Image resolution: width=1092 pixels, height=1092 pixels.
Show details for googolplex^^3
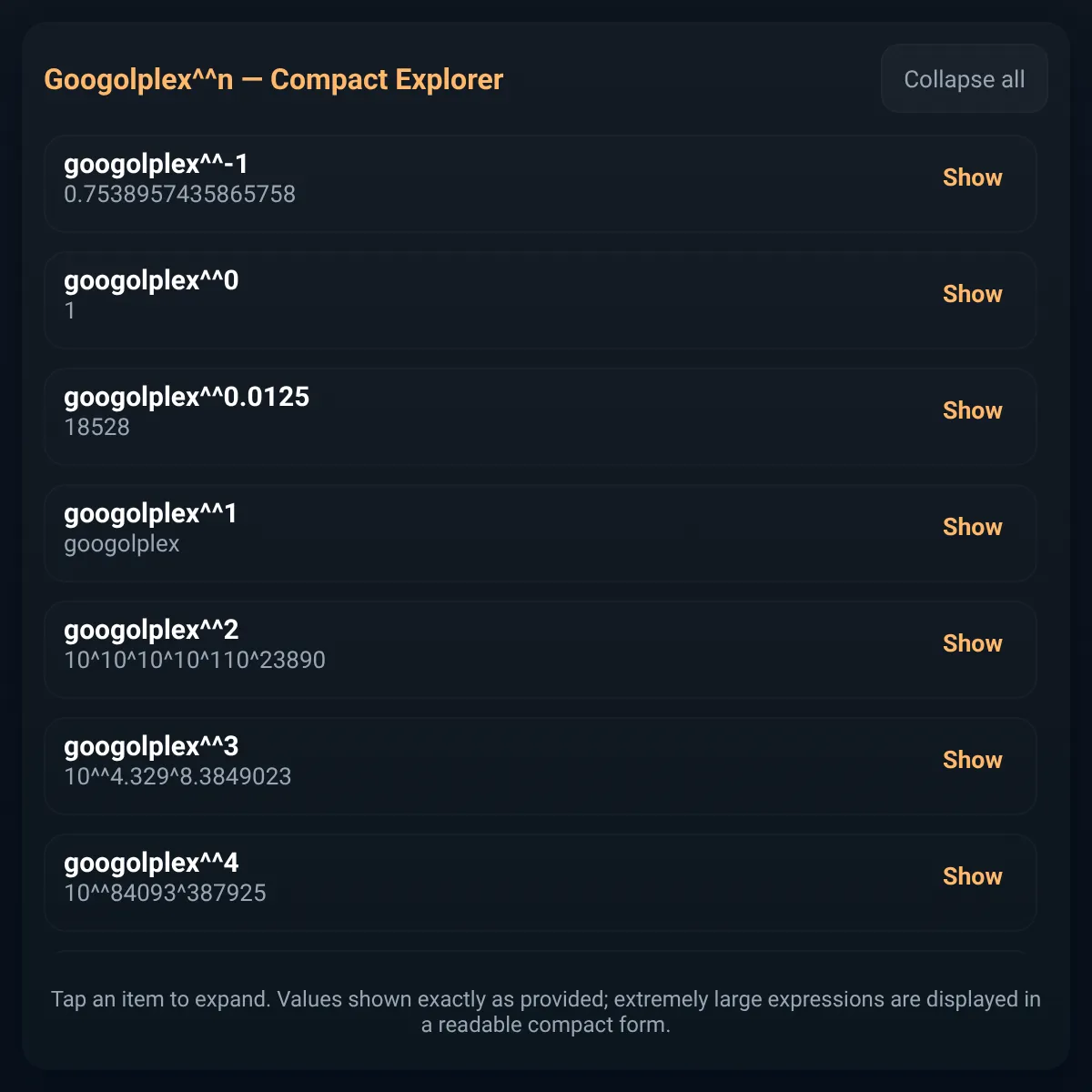click(972, 760)
